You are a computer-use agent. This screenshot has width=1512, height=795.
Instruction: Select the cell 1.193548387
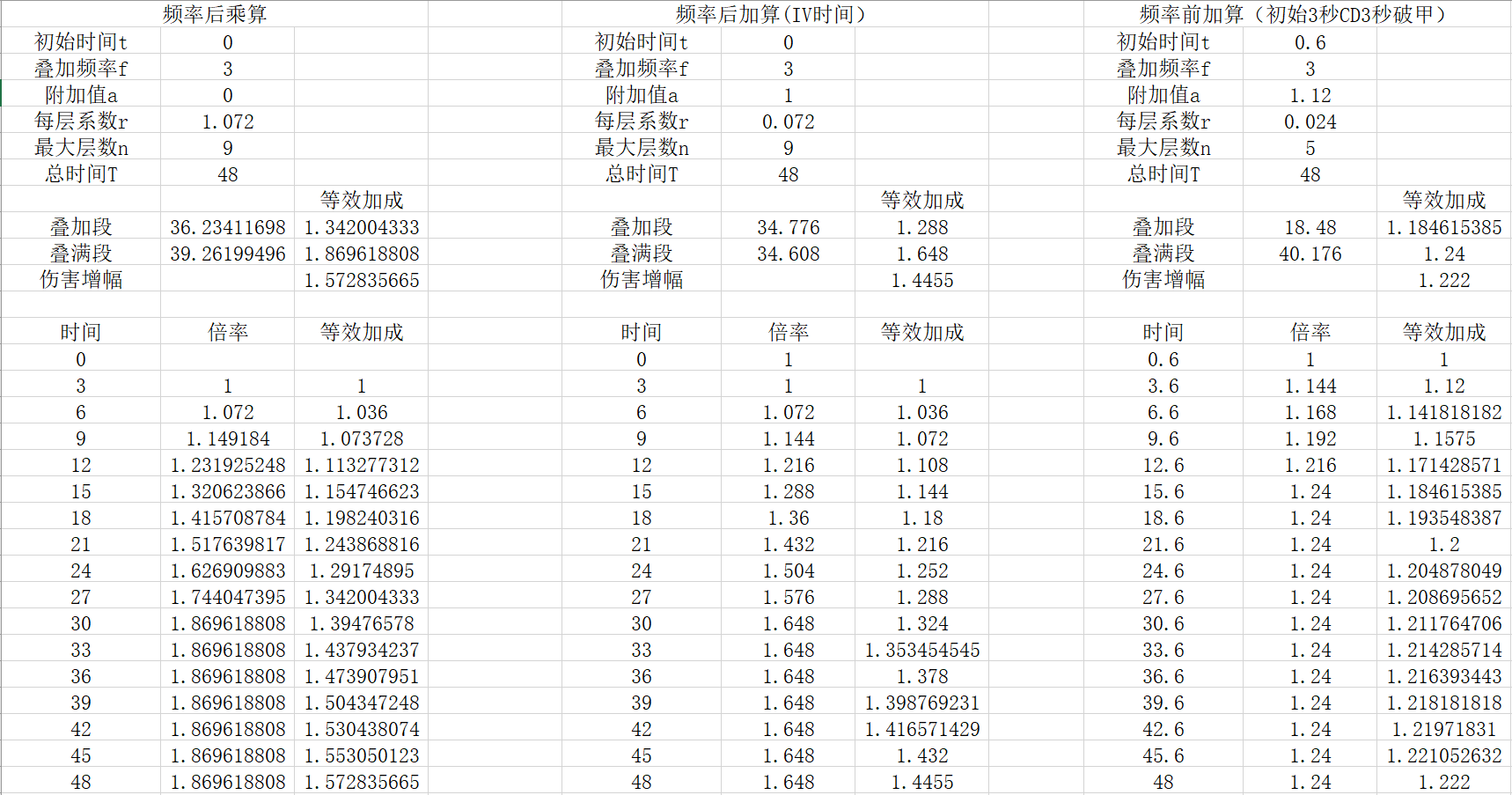click(1444, 518)
